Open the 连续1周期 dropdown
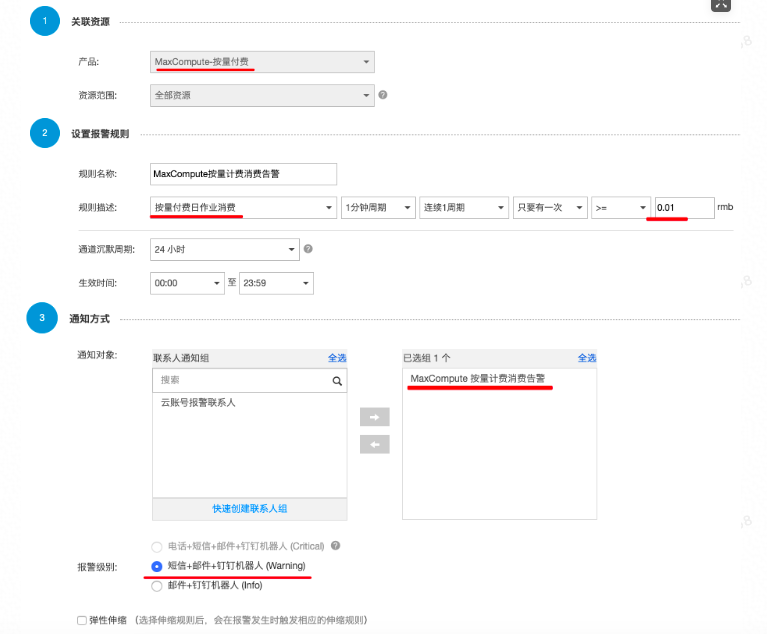767x634 pixels. pyautogui.click(x=464, y=208)
